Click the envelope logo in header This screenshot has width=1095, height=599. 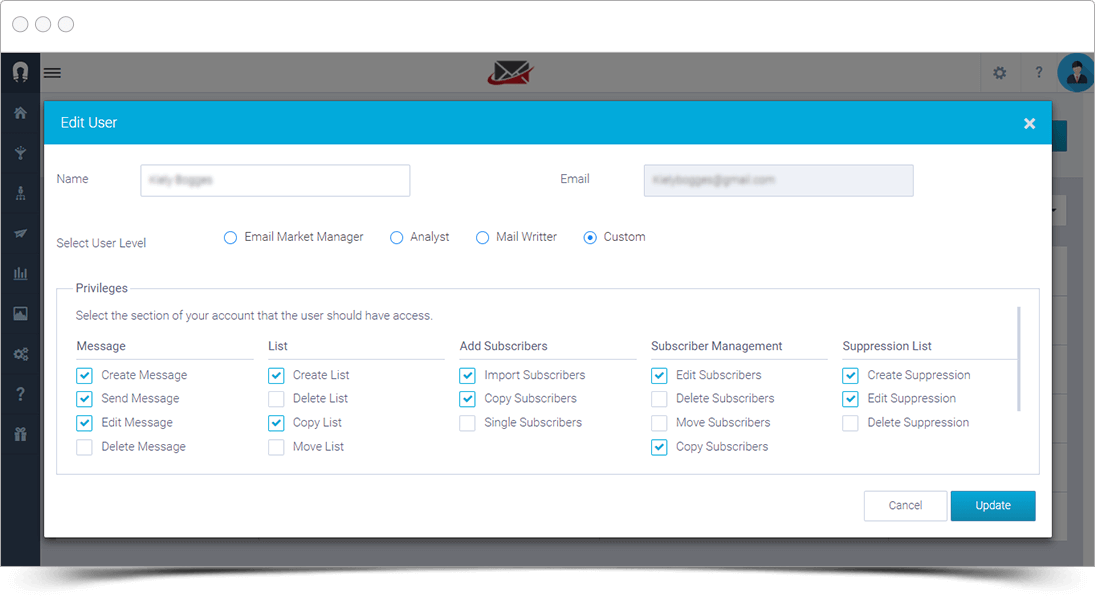tap(510, 73)
